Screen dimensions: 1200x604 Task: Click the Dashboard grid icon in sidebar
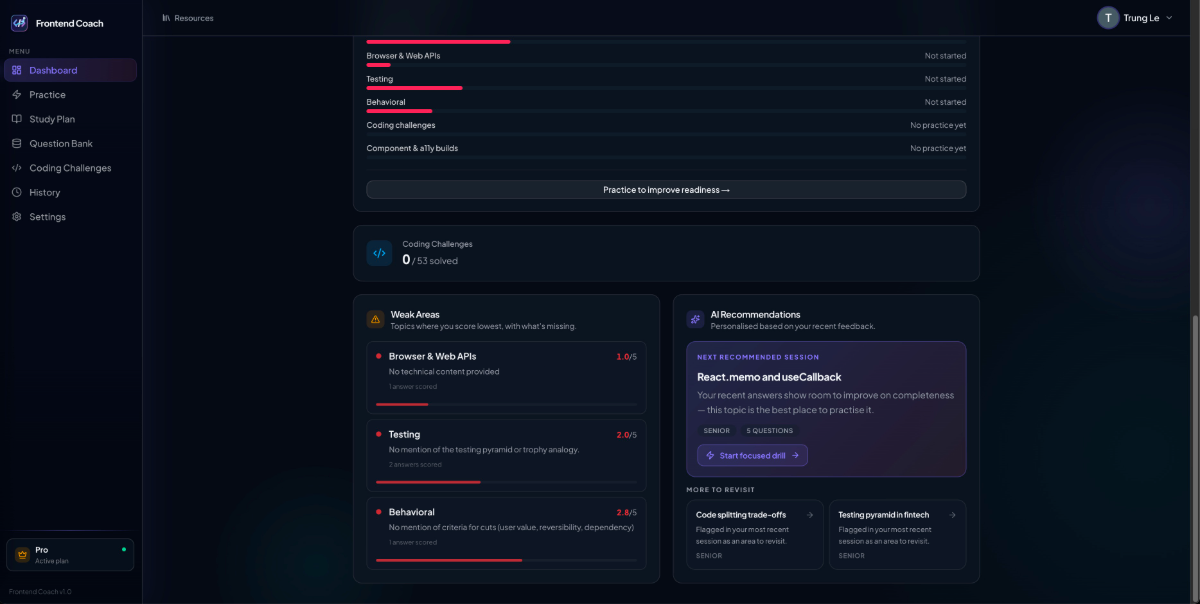(17, 70)
